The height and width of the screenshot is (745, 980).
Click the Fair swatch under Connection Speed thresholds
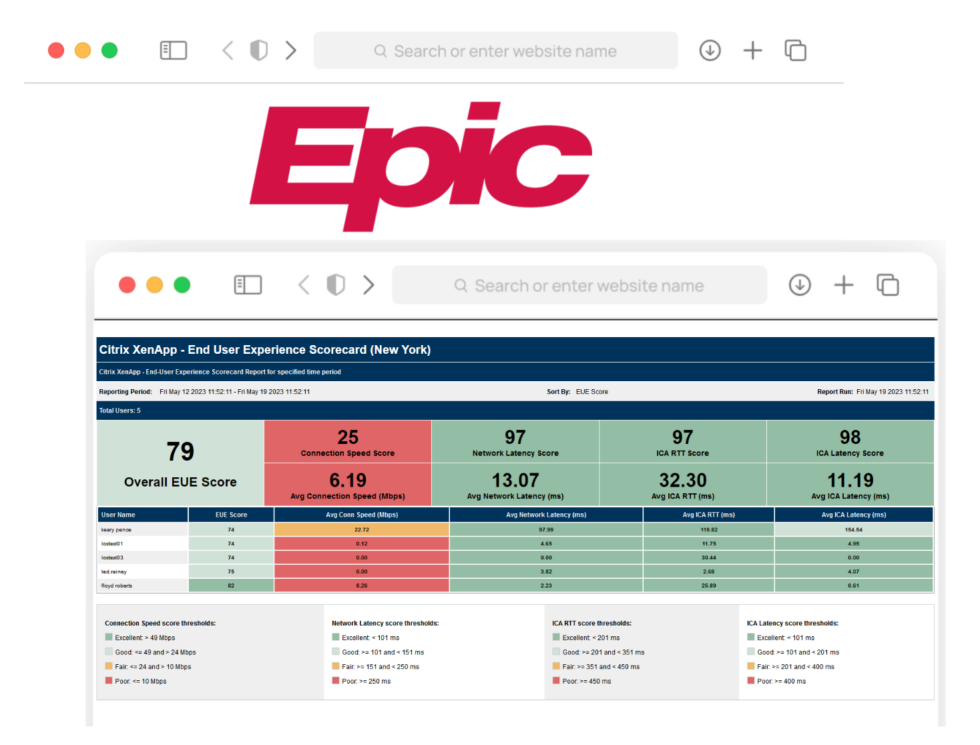pos(109,666)
